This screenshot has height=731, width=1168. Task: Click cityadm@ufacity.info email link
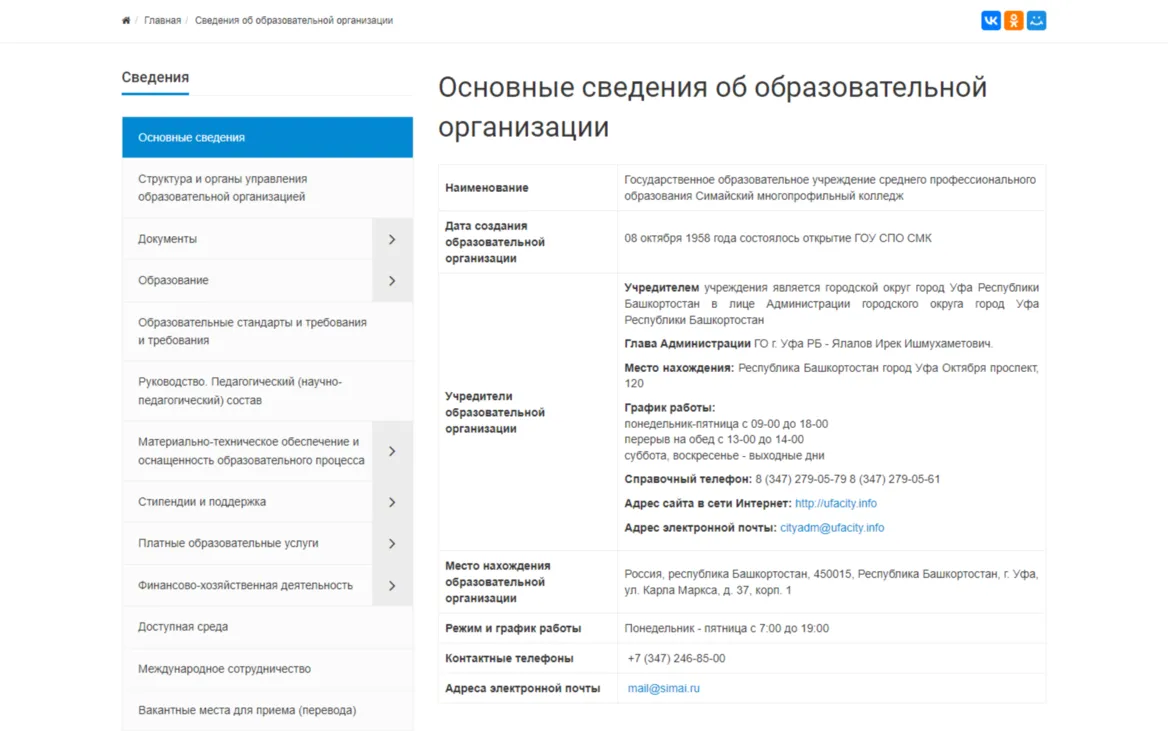click(832, 527)
